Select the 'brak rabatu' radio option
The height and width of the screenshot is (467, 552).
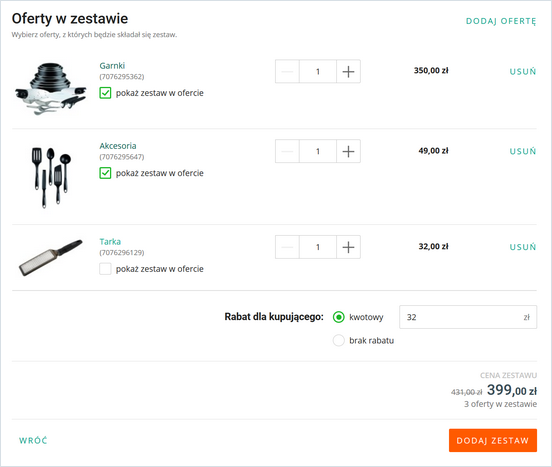(x=339, y=340)
